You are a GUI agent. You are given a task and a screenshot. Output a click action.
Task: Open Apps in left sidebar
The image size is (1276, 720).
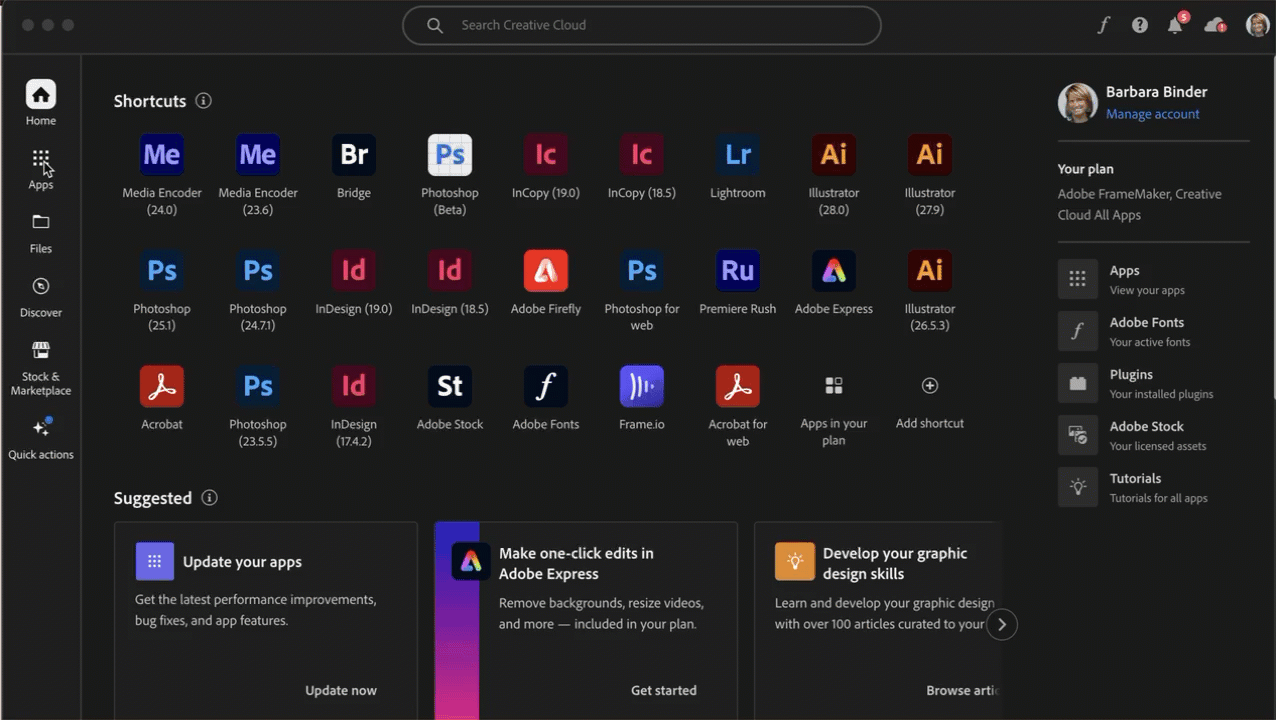[41, 169]
